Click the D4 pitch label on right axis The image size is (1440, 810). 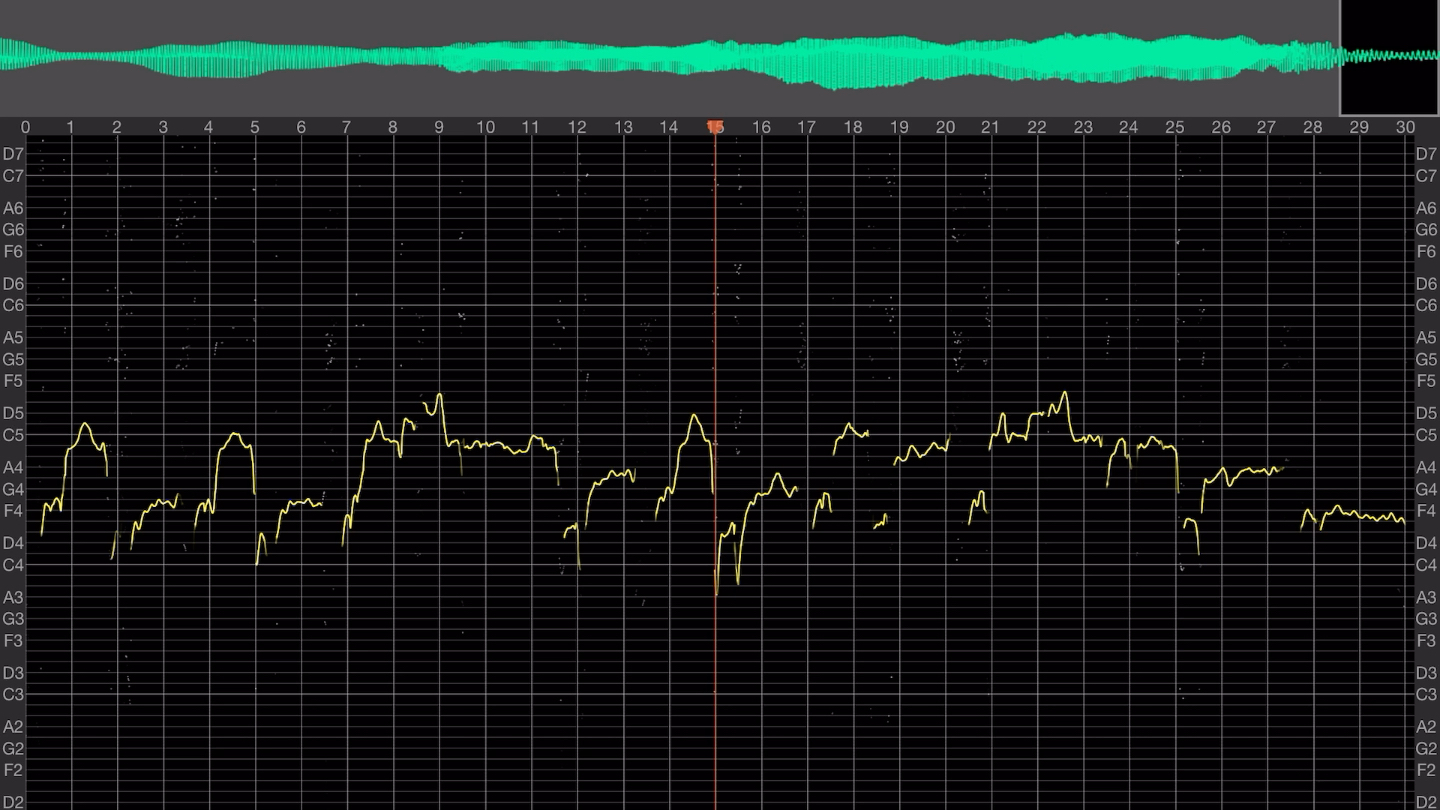pyautogui.click(x=1426, y=543)
